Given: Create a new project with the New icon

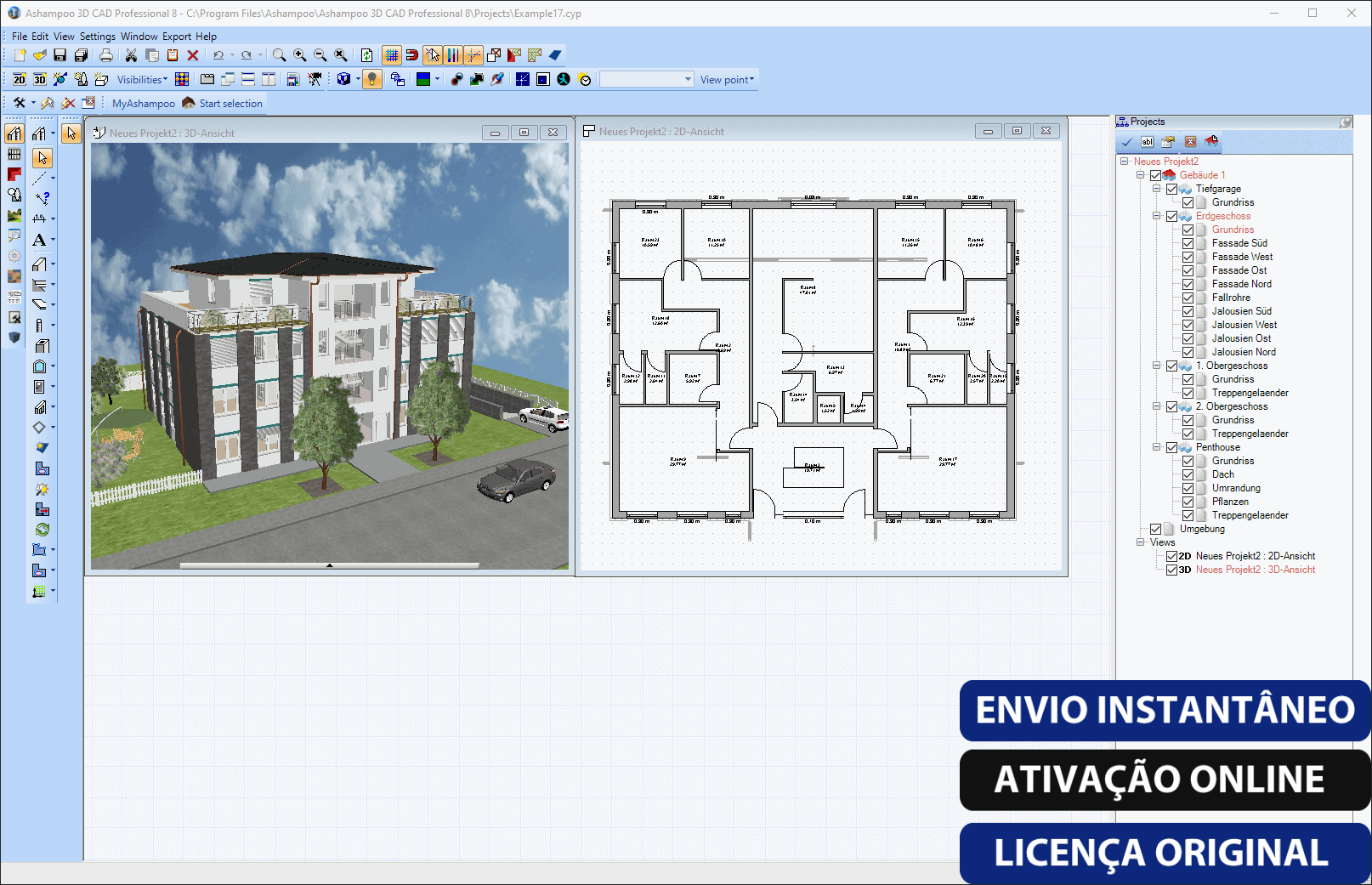Looking at the screenshot, I should coord(20,55).
